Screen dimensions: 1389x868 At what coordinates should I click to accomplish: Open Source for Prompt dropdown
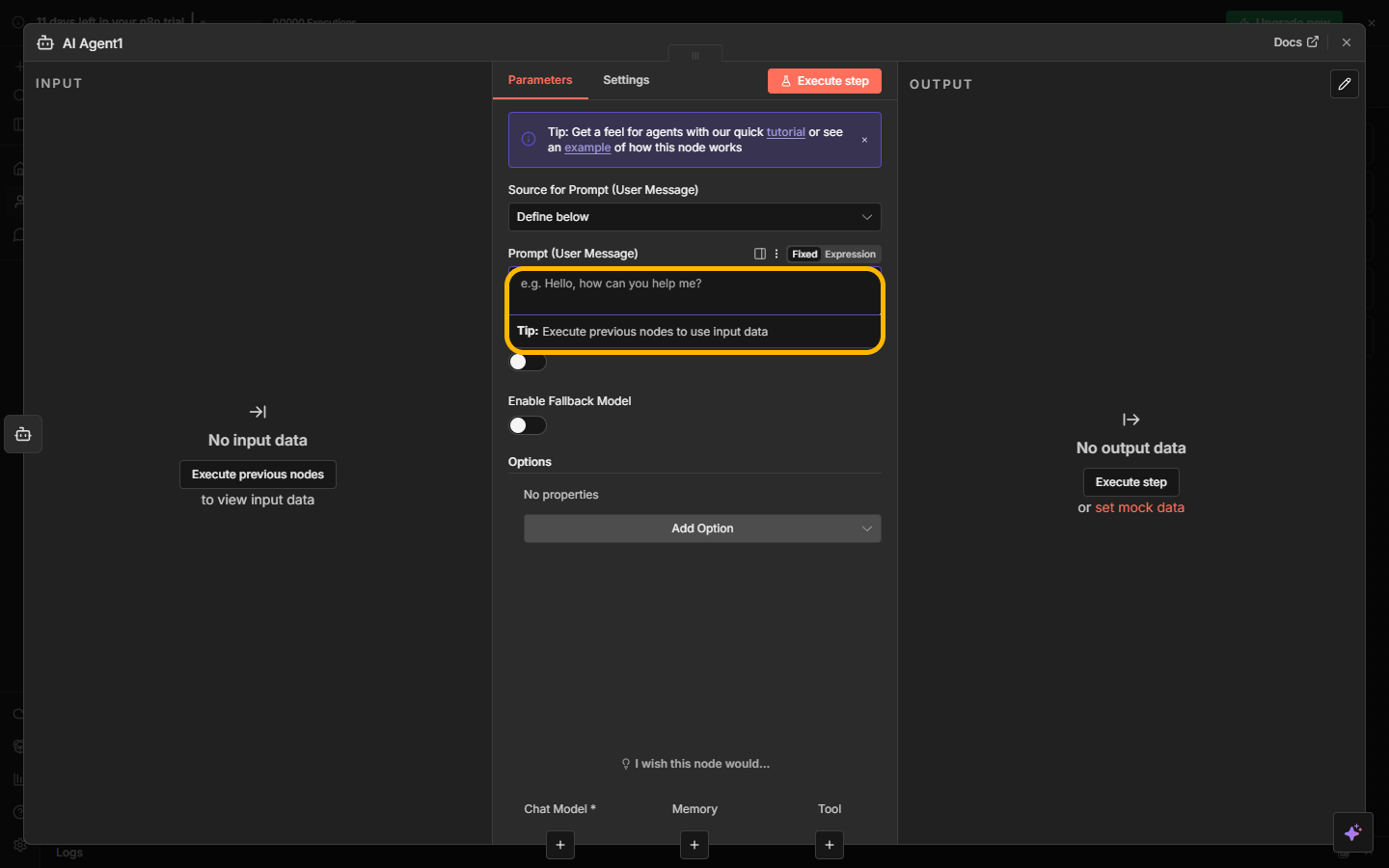[694, 217]
